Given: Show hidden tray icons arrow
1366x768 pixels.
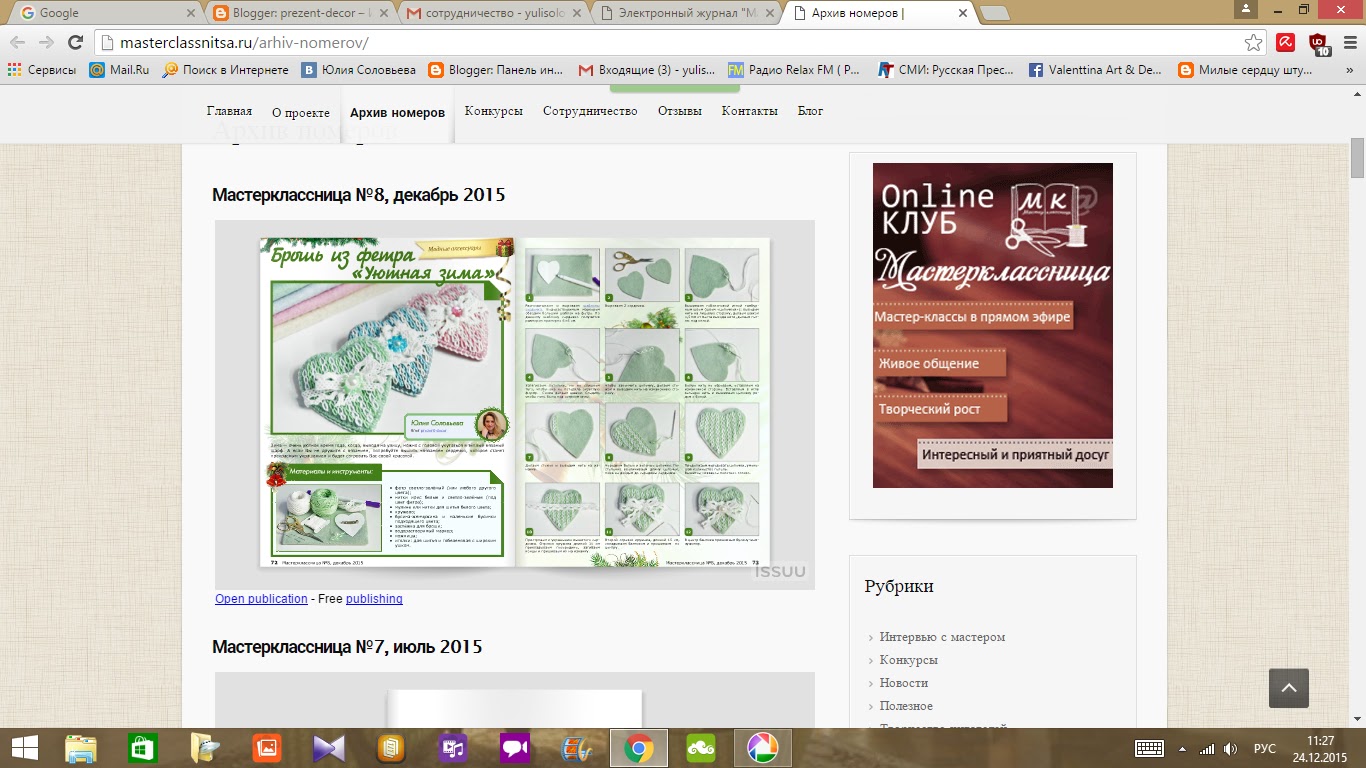Looking at the screenshot, I should coord(1183,748).
